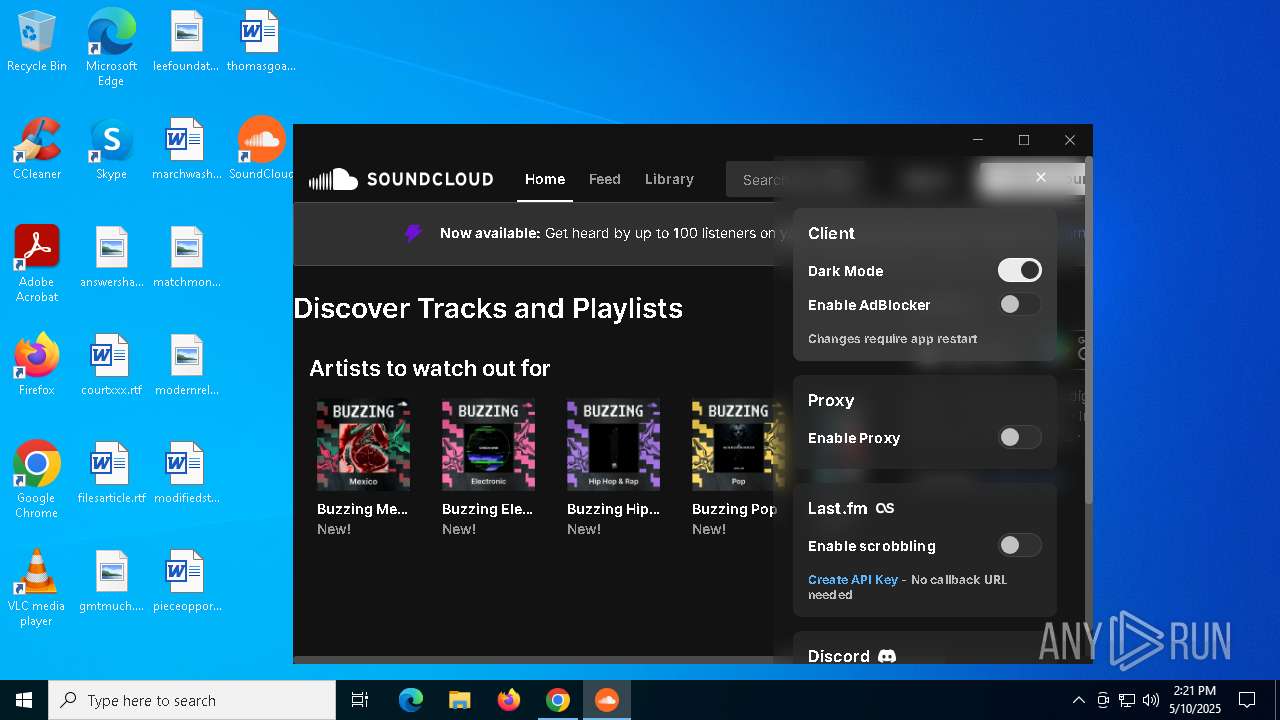Click the SoundCloud window vertical scrollbar
This screenshot has height=720, width=1280.
[1089, 330]
